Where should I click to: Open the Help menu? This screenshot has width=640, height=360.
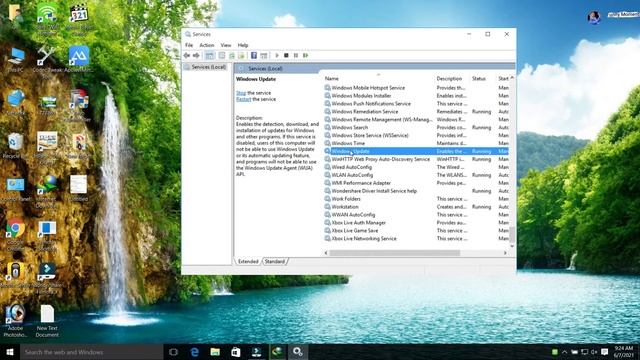point(243,45)
